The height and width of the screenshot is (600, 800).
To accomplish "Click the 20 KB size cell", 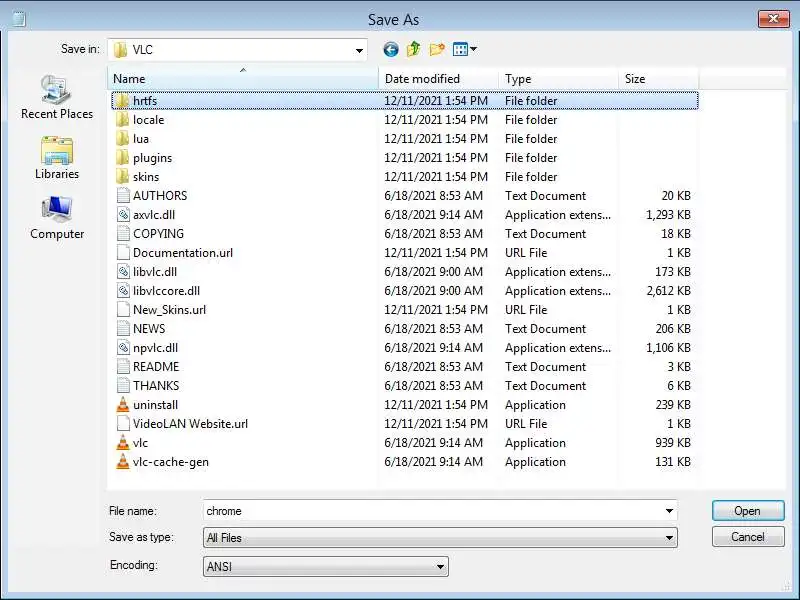I will click(676, 195).
